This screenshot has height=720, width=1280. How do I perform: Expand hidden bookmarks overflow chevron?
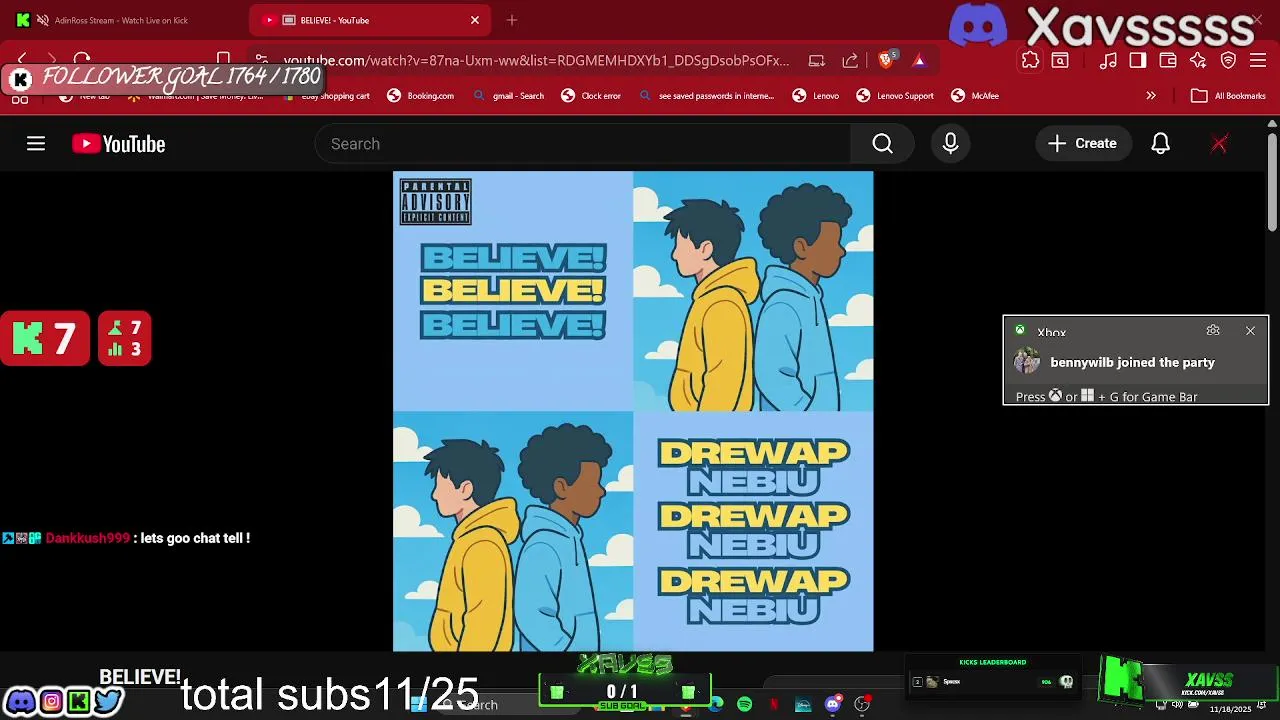(x=1151, y=96)
